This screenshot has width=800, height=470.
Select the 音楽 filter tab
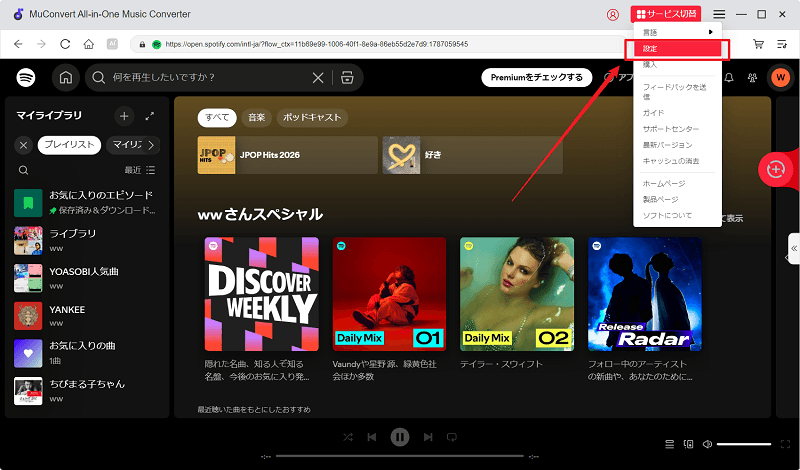pos(257,117)
